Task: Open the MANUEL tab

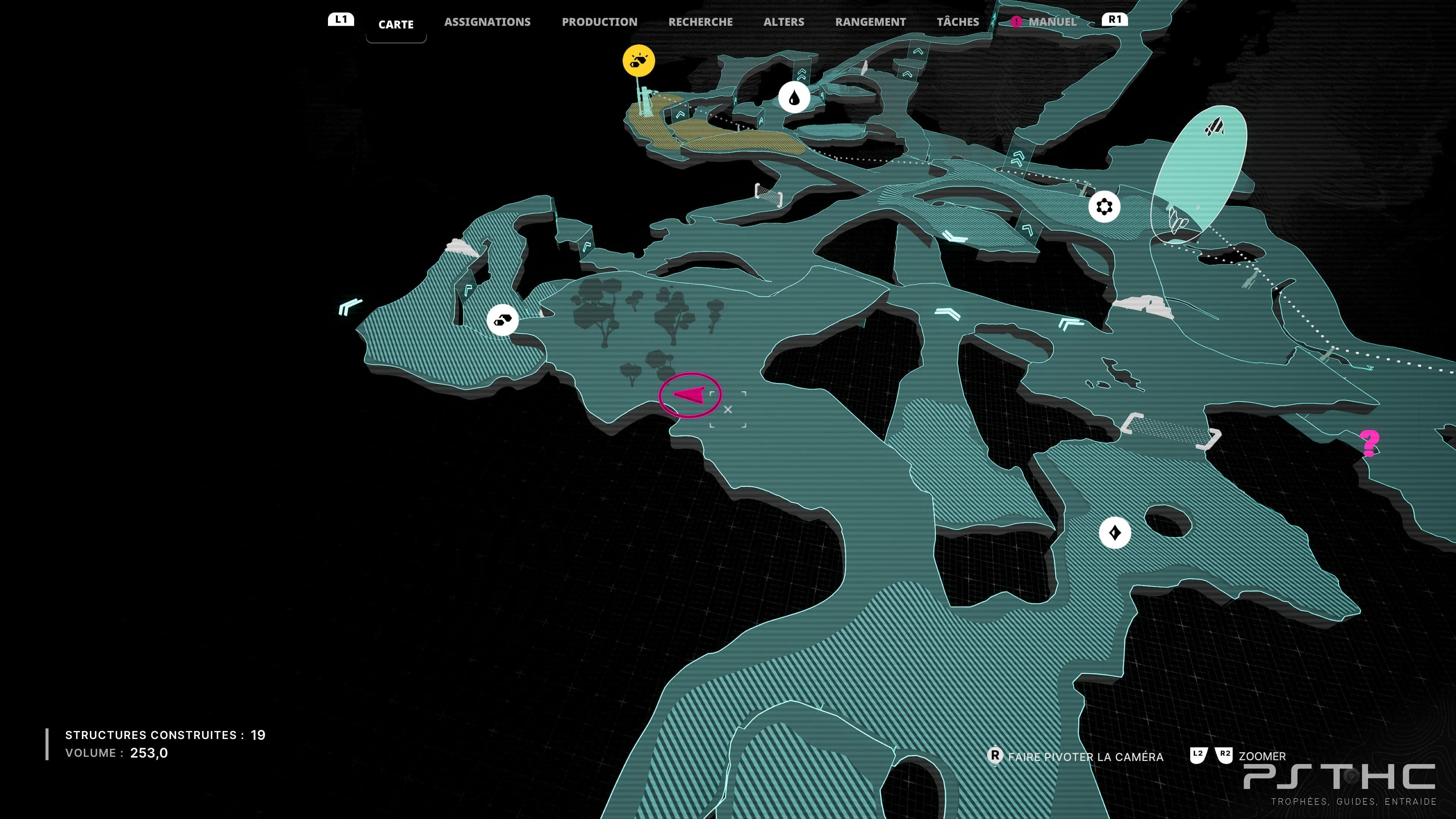Action: tap(1053, 22)
